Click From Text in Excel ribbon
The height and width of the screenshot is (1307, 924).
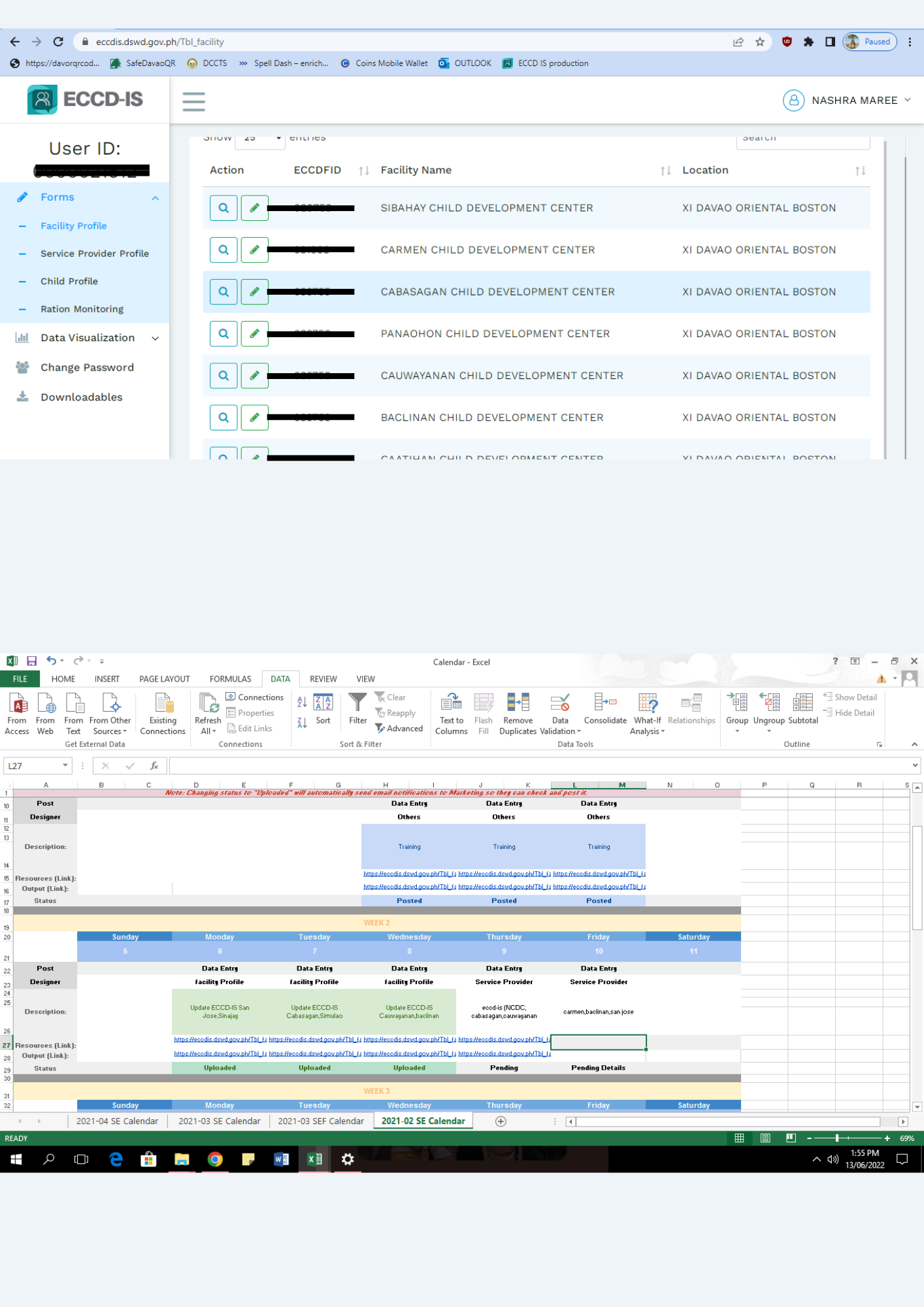click(74, 714)
